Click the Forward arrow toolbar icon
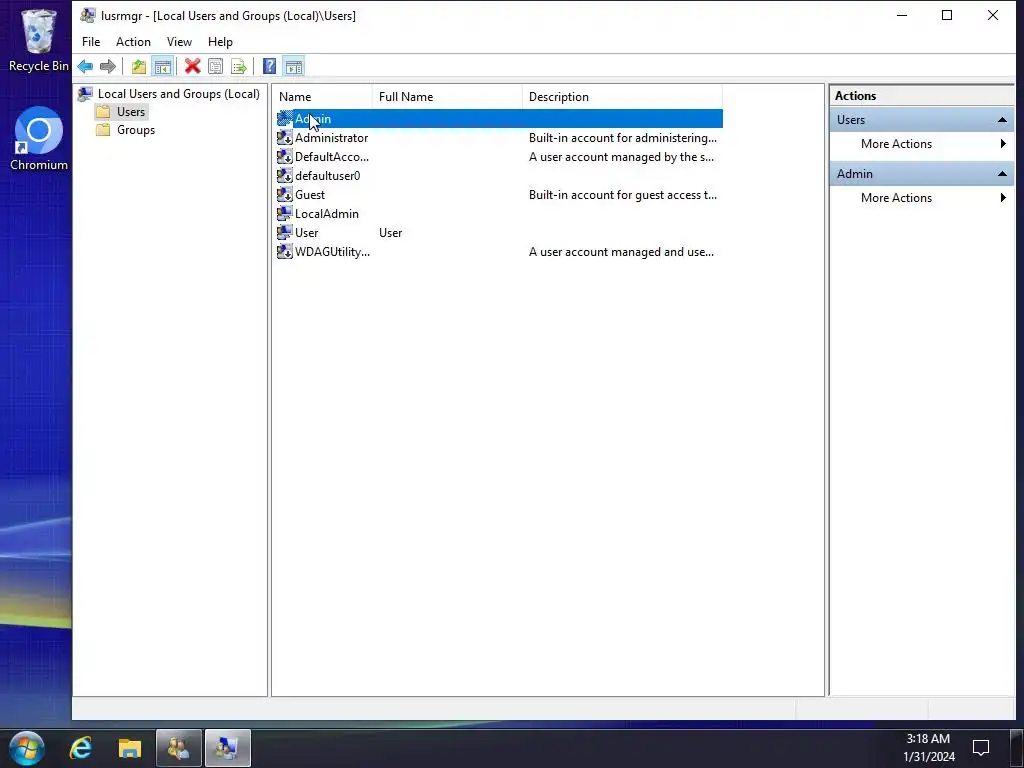1024x768 pixels. pyautogui.click(x=108, y=66)
